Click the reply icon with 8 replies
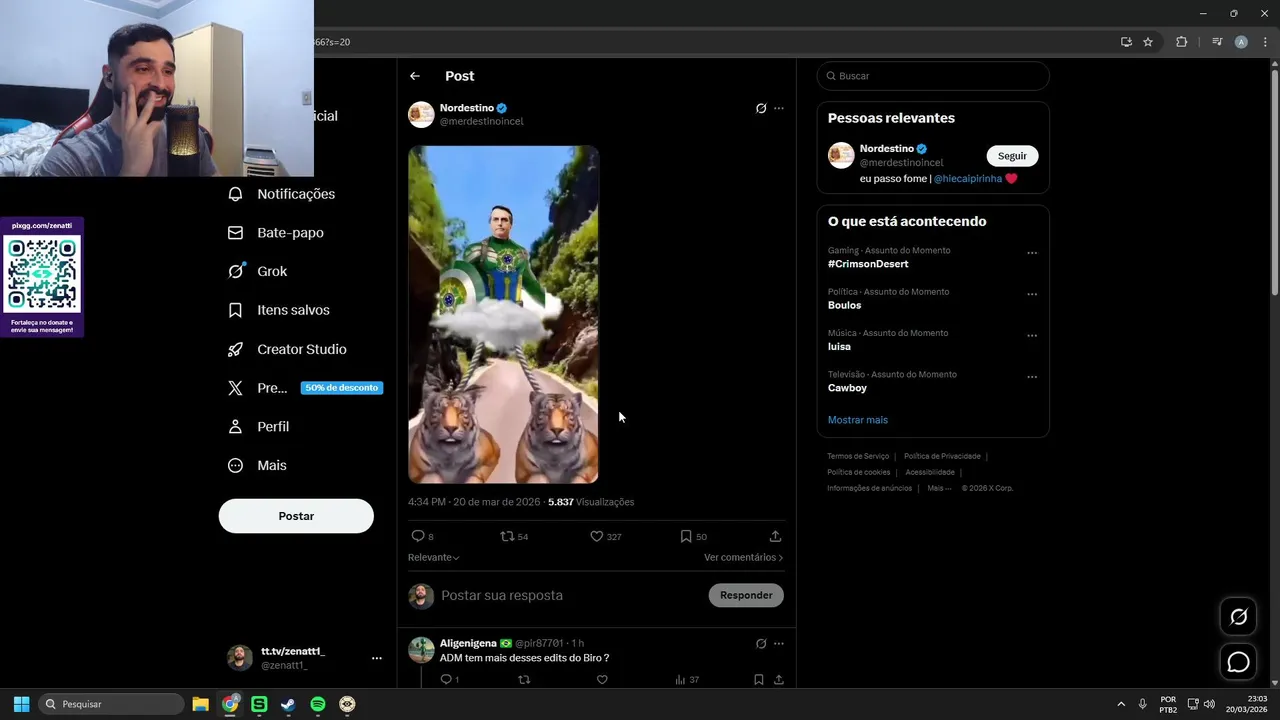This screenshot has height=720, width=1280. point(419,536)
